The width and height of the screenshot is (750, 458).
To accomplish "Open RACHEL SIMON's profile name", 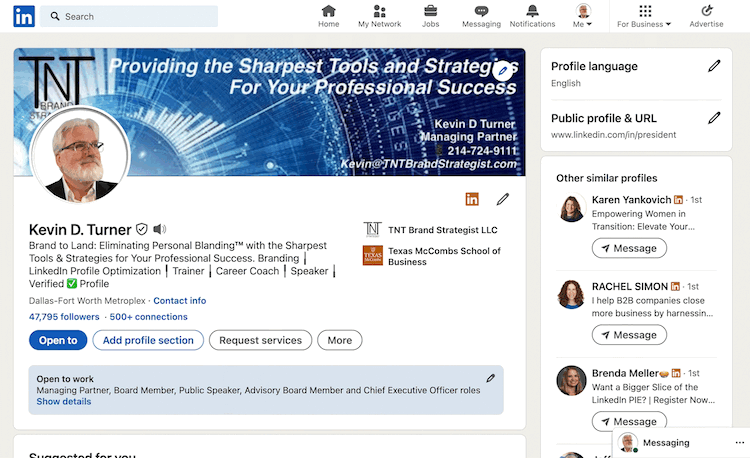I will (629, 286).
